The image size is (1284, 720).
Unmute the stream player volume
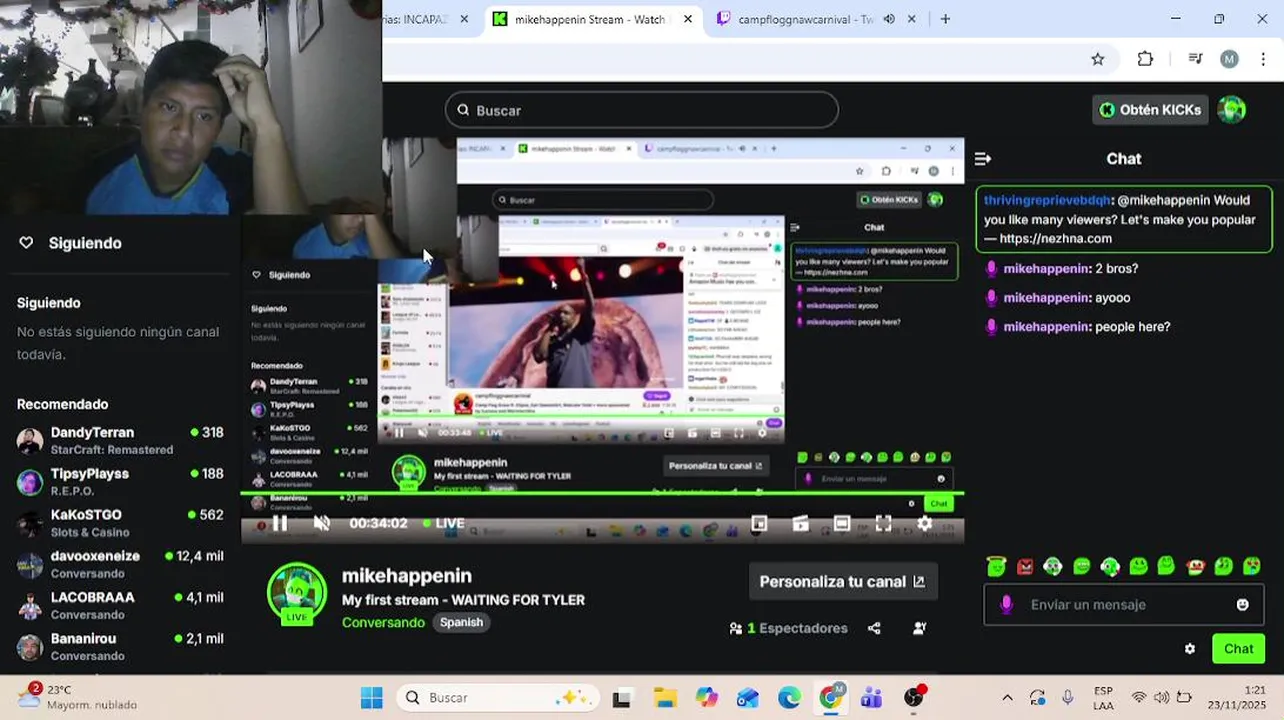[322, 523]
